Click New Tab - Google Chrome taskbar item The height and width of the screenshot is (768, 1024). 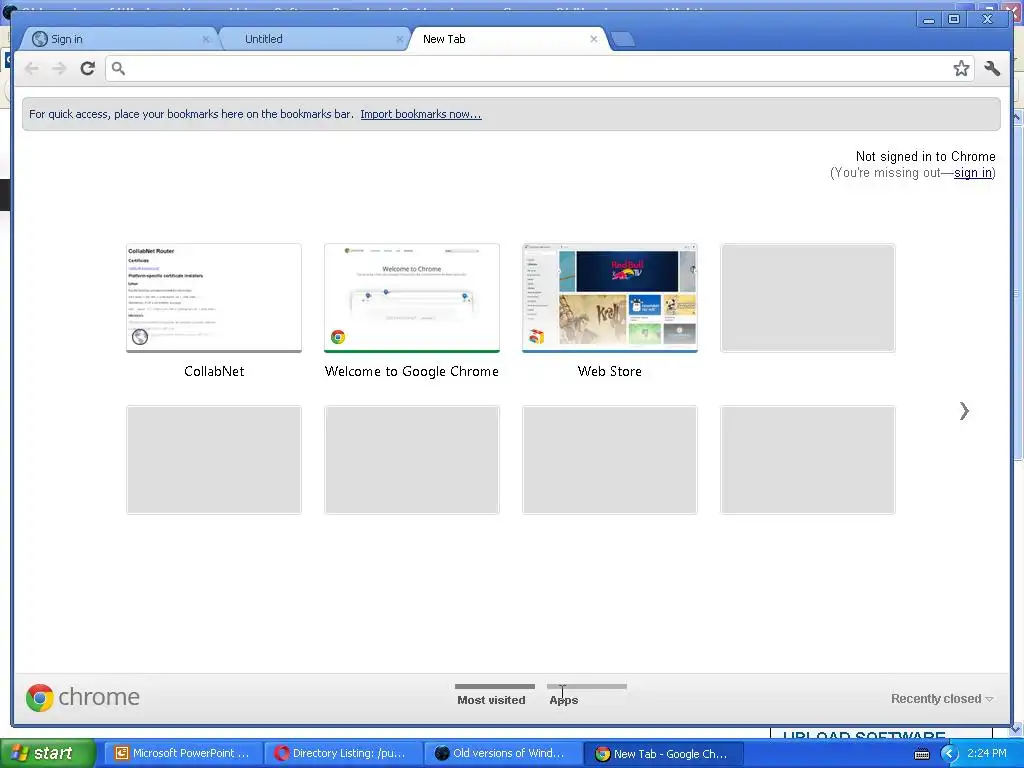tap(663, 754)
